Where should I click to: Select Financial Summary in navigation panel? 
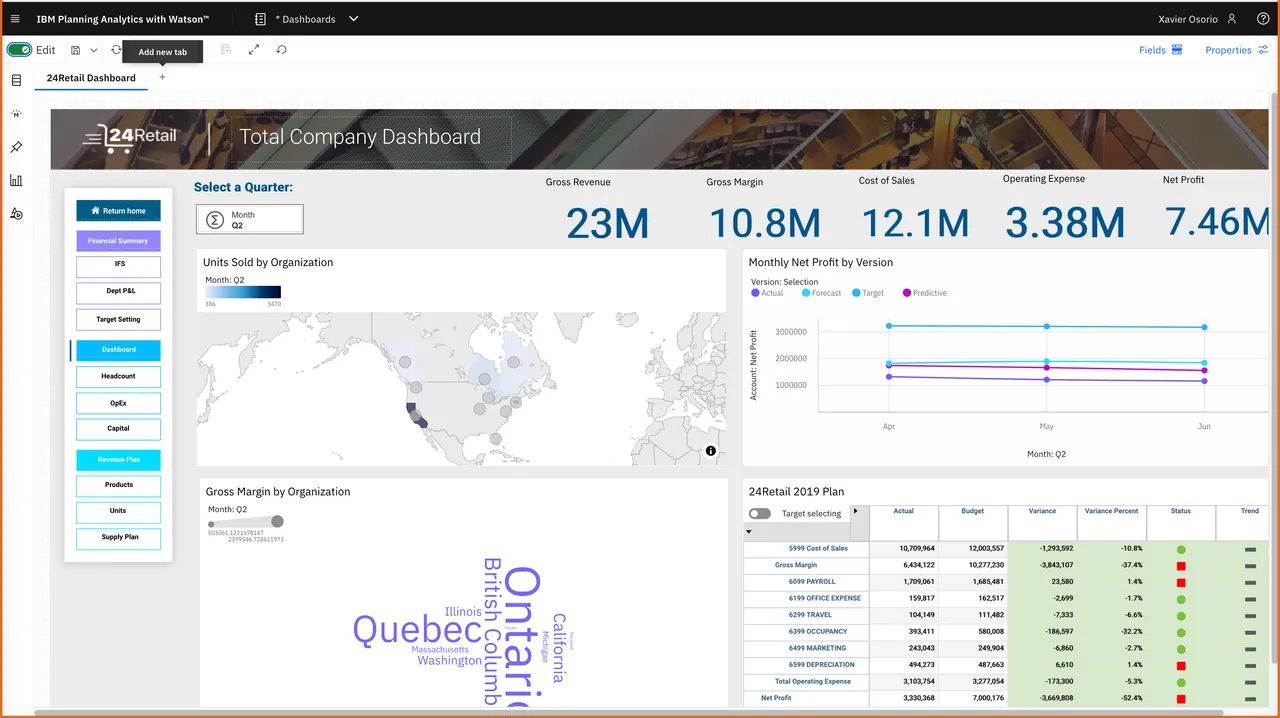[118, 241]
